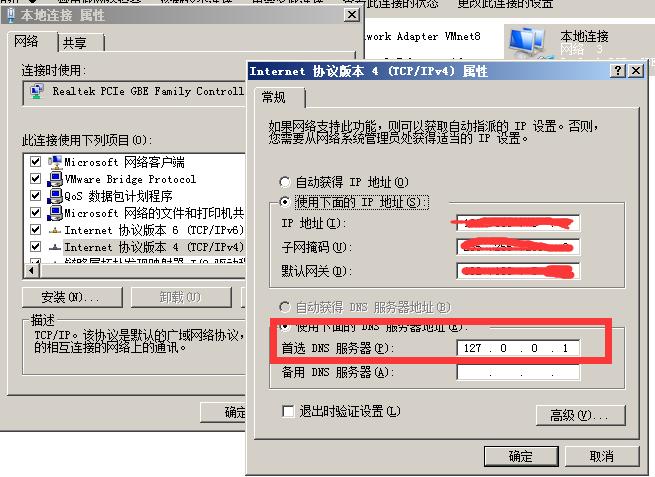Switch to the 共享 tab
The image size is (655, 477).
coord(76,43)
